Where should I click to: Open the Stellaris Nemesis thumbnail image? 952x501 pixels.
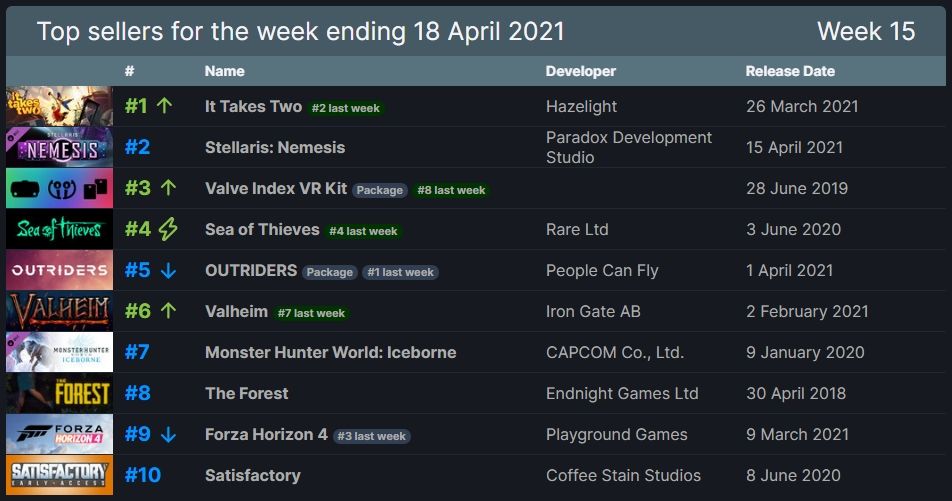tap(59, 147)
